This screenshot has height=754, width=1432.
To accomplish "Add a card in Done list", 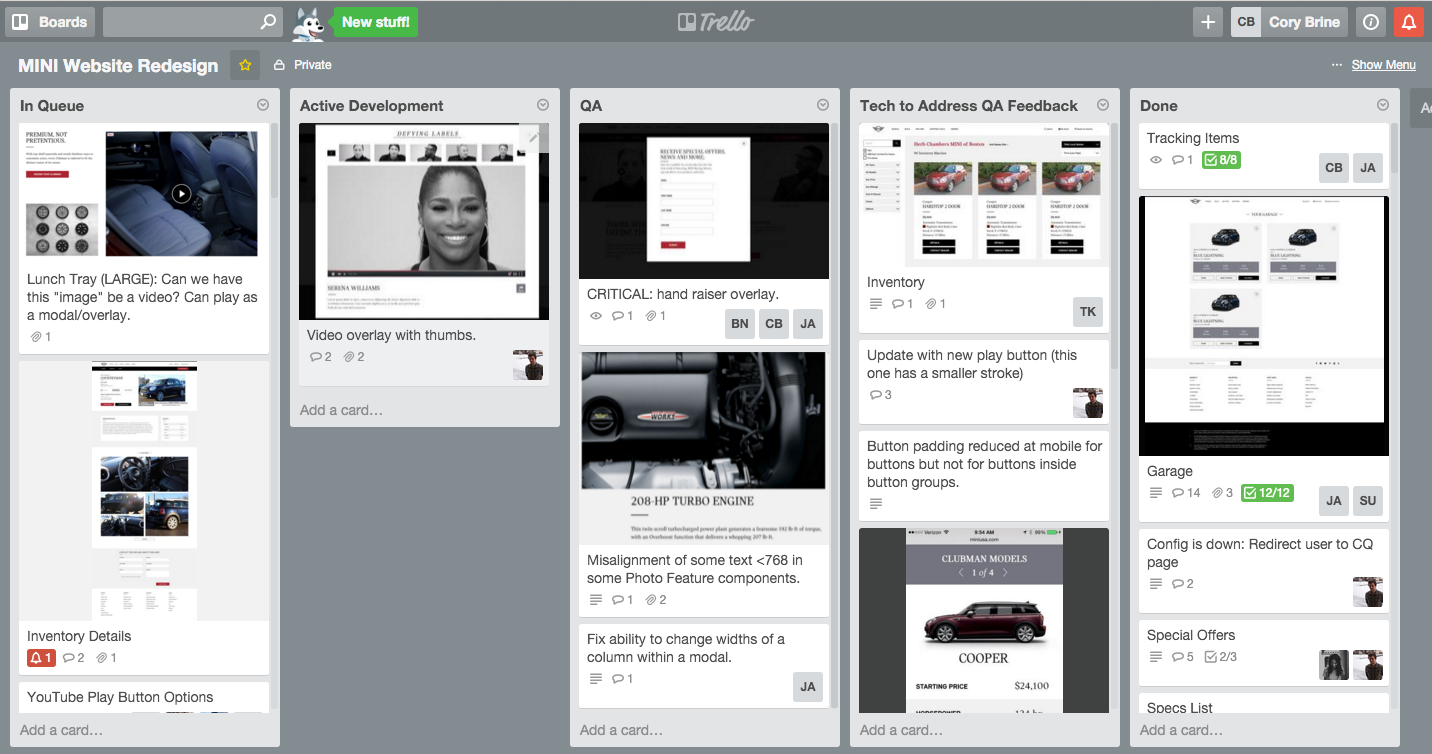I will 1181,730.
